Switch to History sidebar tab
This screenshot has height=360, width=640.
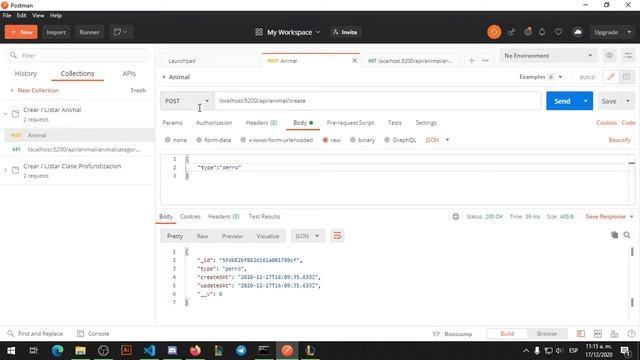pos(26,73)
